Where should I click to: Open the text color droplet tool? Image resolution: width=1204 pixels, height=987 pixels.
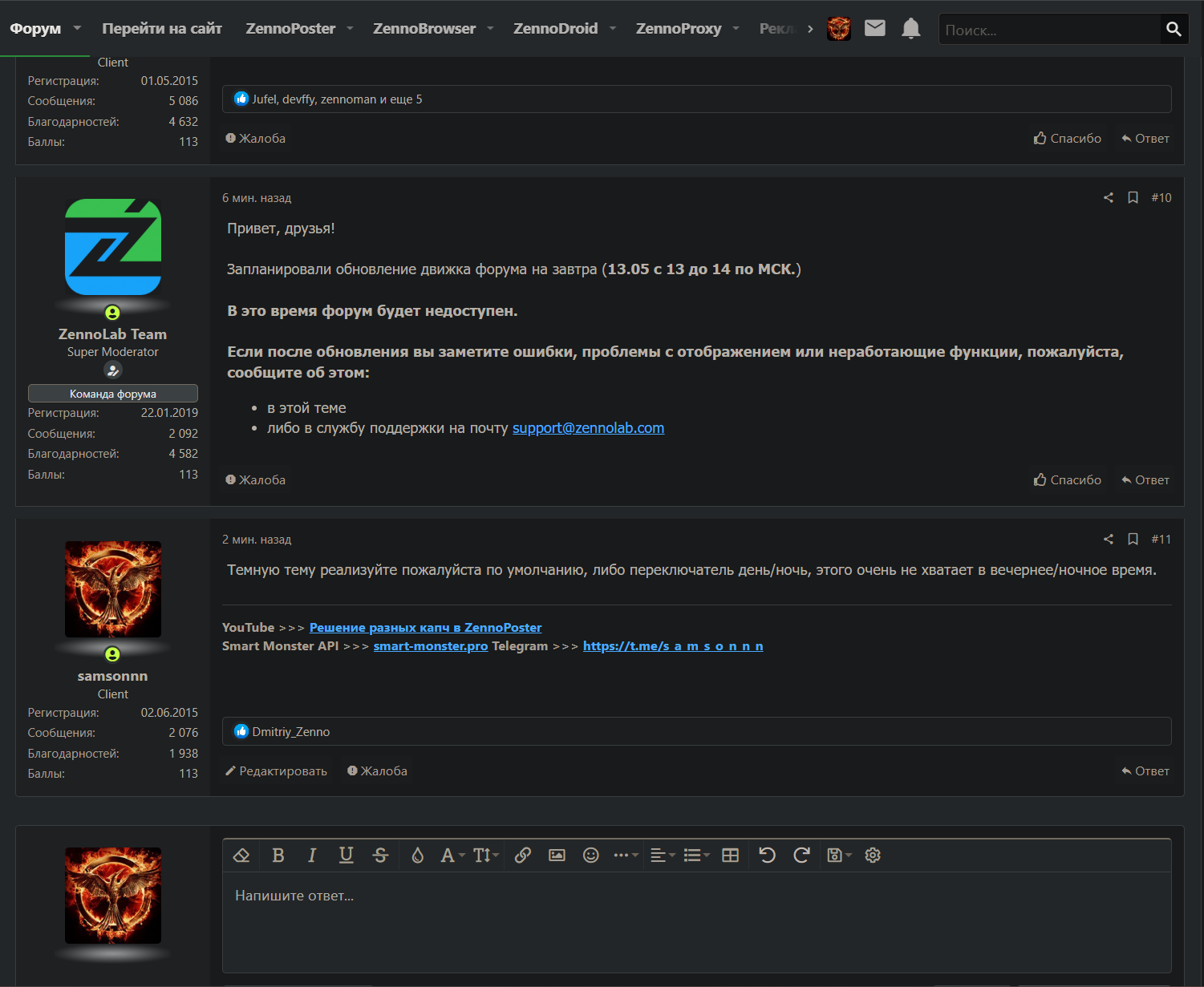click(418, 855)
